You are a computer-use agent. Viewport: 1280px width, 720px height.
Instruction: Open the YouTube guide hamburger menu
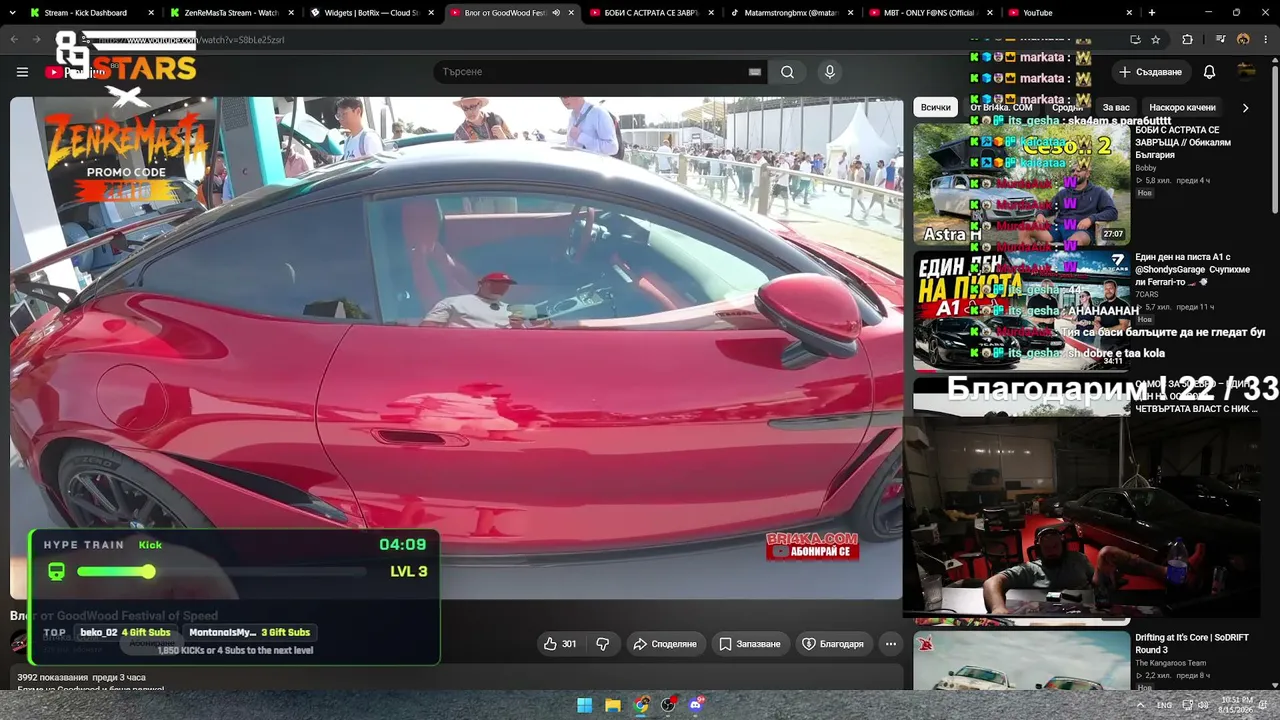tap(22, 72)
